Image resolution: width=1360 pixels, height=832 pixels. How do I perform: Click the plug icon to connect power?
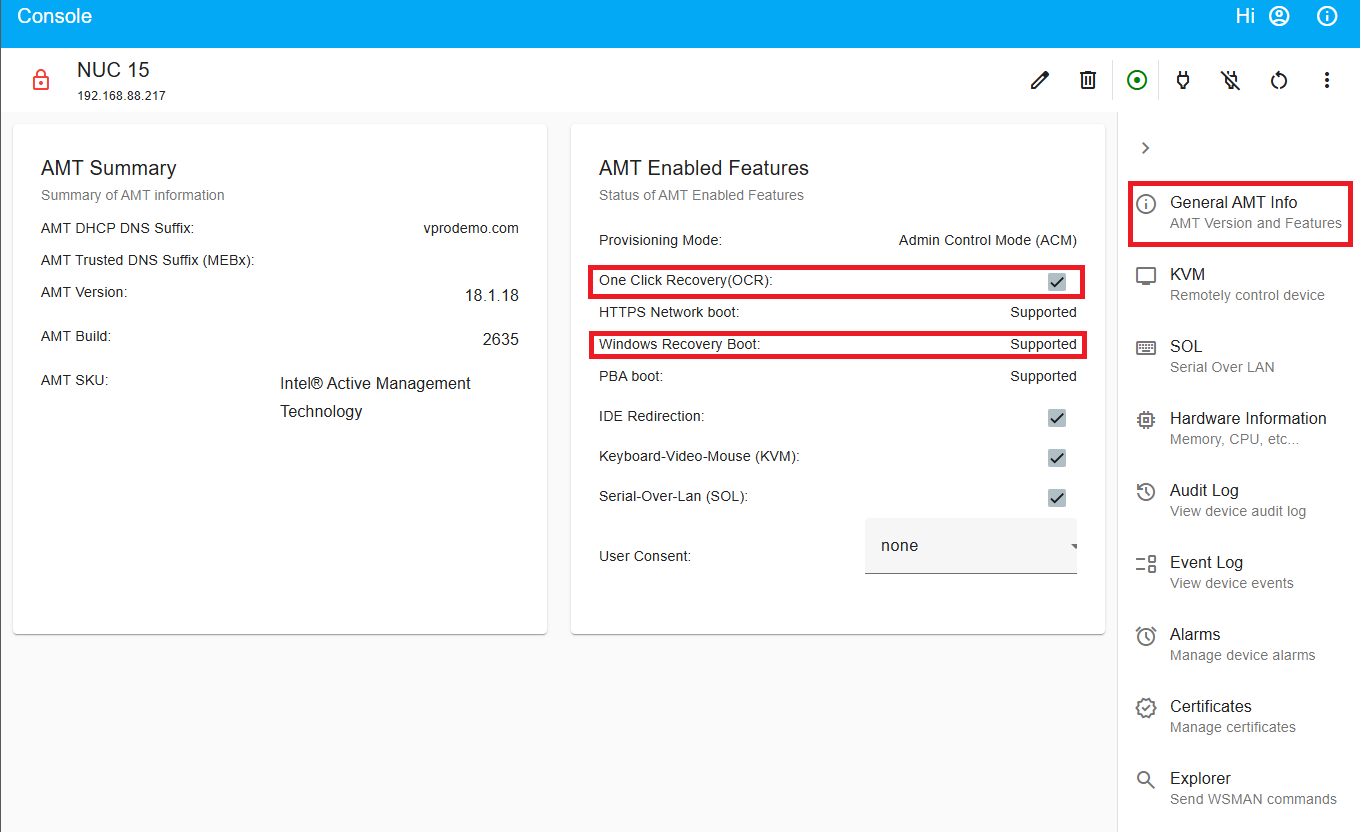(1183, 80)
